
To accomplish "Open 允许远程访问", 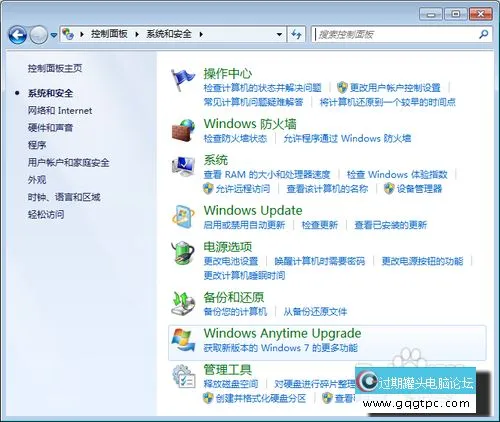I will pos(243,189).
